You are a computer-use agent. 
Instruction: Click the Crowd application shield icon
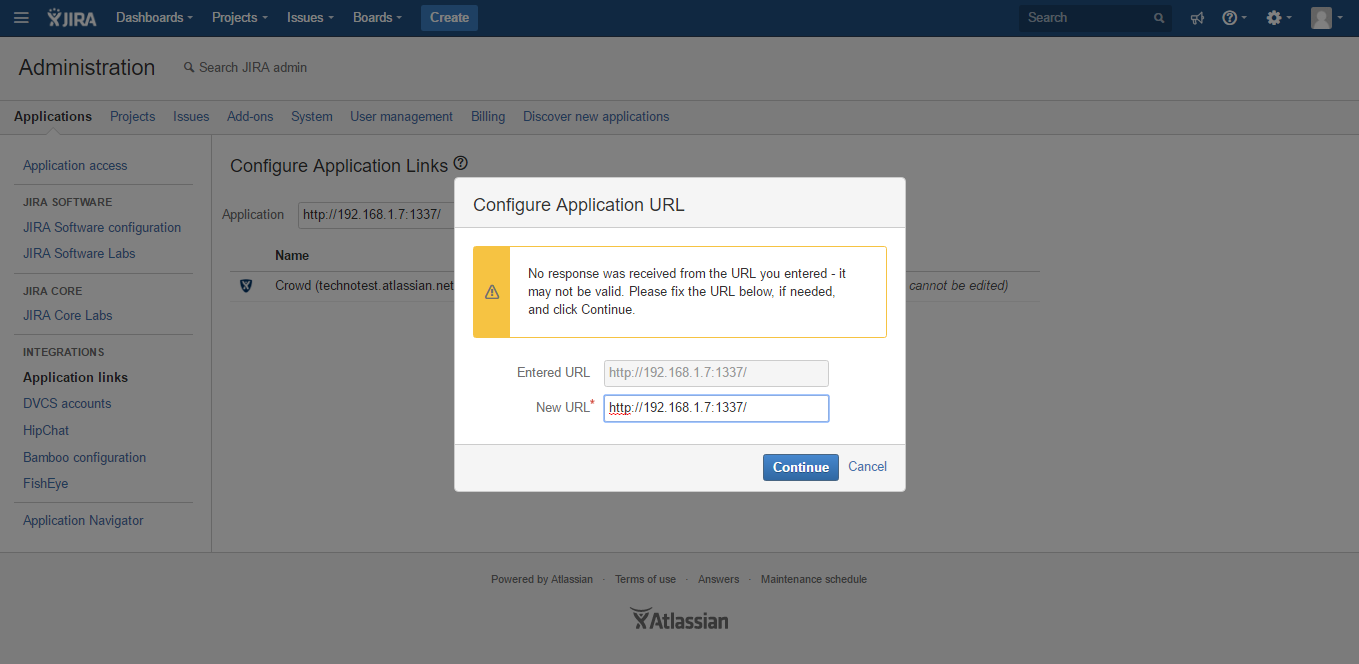(246, 286)
